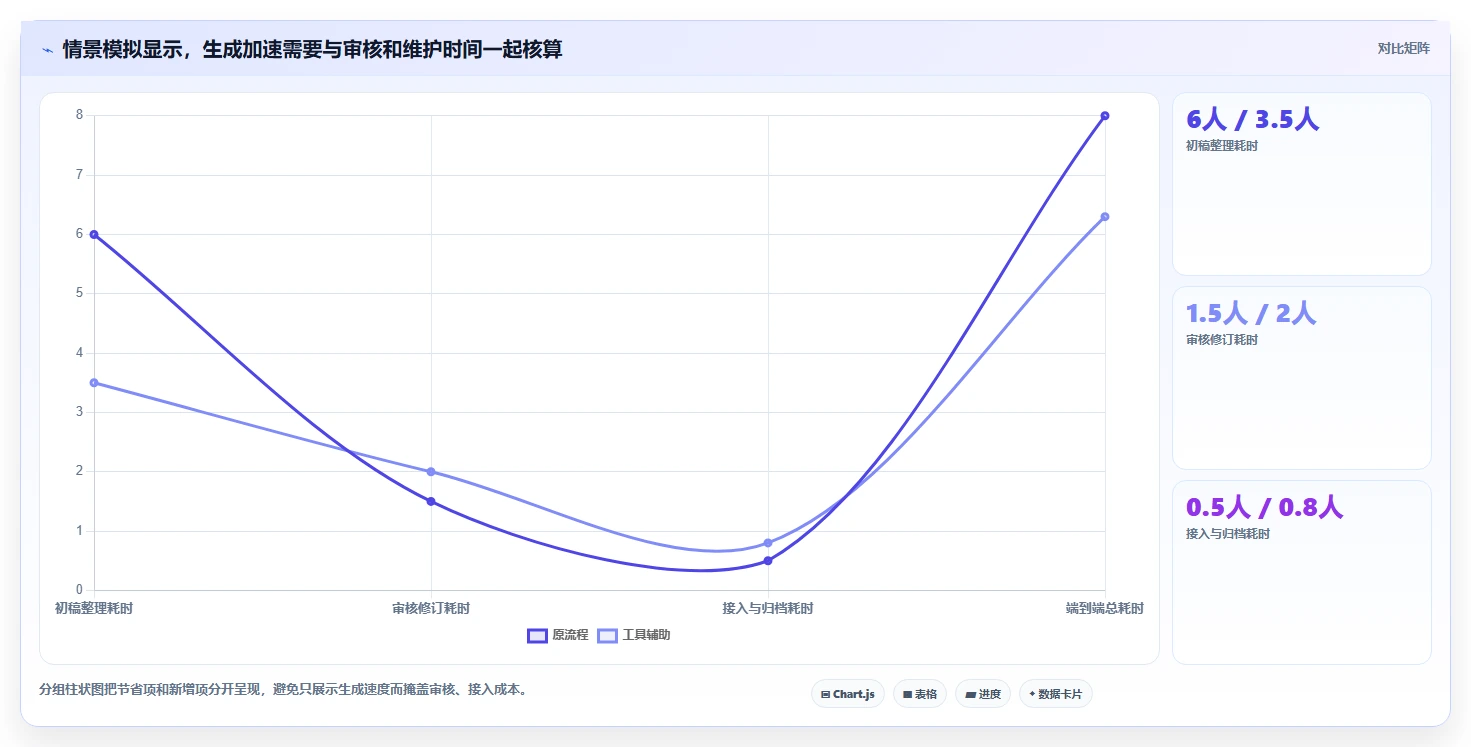Click y-axis tick label 8

click(79, 115)
